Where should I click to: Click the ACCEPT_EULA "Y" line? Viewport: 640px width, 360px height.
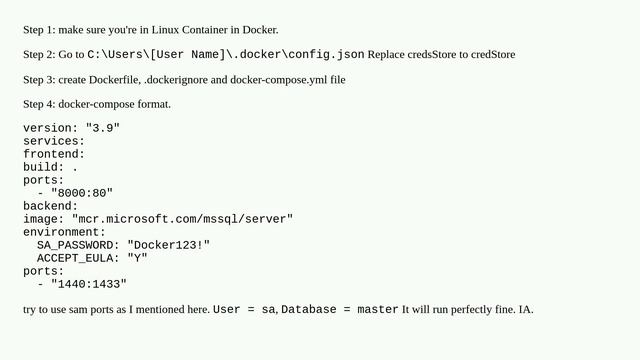pyautogui.click(x=92, y=258)
